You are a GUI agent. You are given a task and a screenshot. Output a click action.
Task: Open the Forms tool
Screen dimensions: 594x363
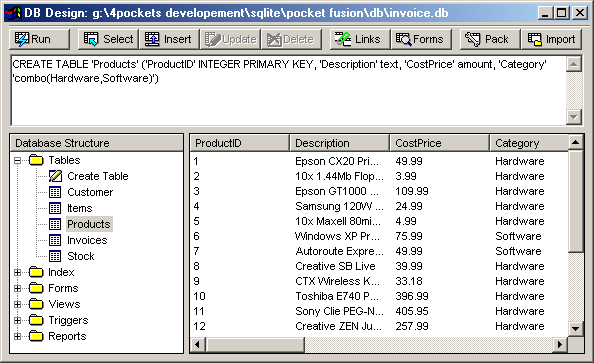tap(421, 39)
